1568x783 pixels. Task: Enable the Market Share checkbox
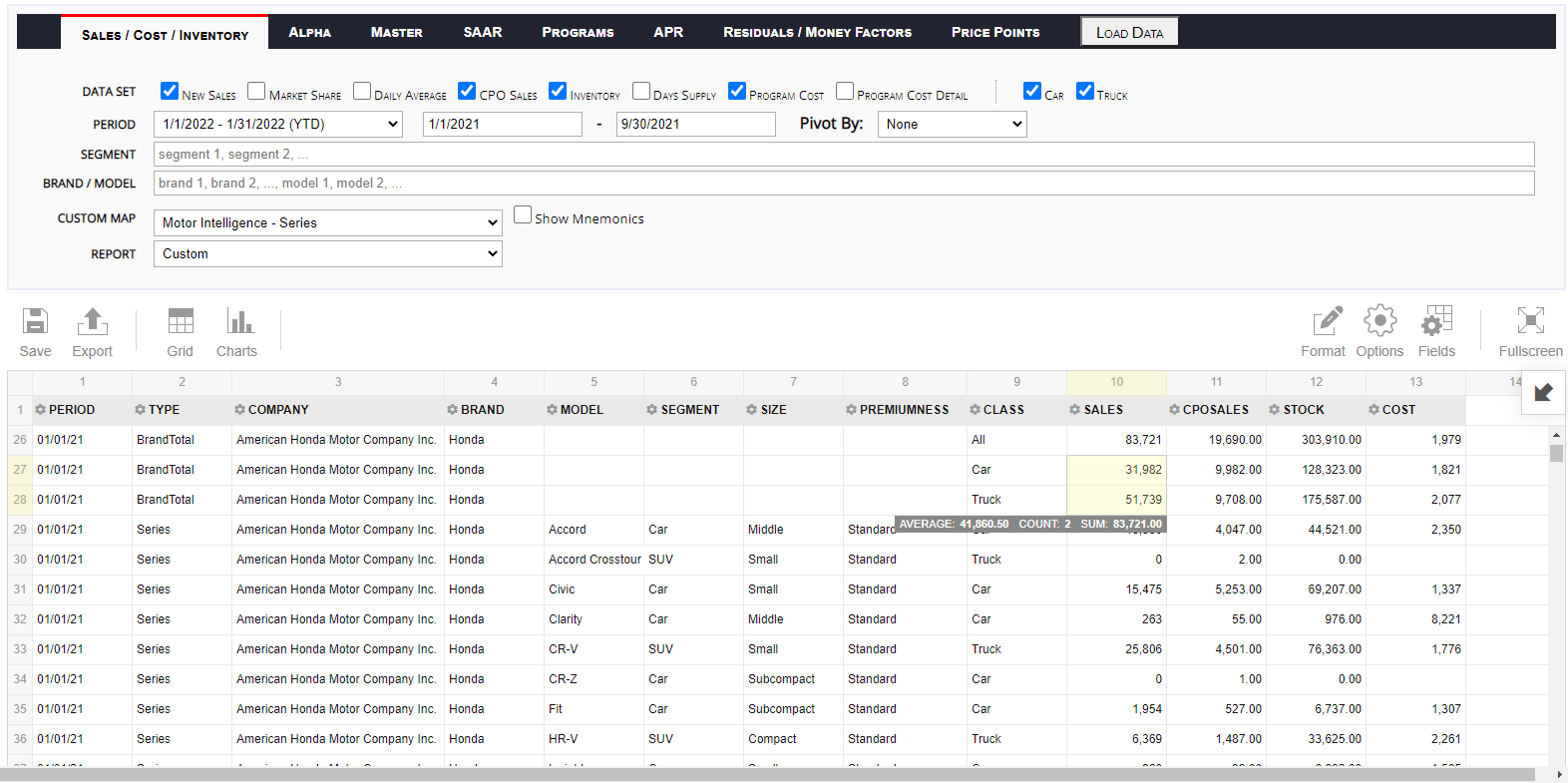tap(256, 91)
